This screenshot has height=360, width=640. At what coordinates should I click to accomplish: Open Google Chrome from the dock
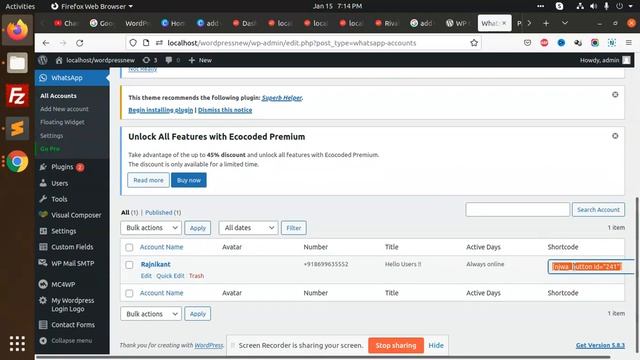(17, 162)
